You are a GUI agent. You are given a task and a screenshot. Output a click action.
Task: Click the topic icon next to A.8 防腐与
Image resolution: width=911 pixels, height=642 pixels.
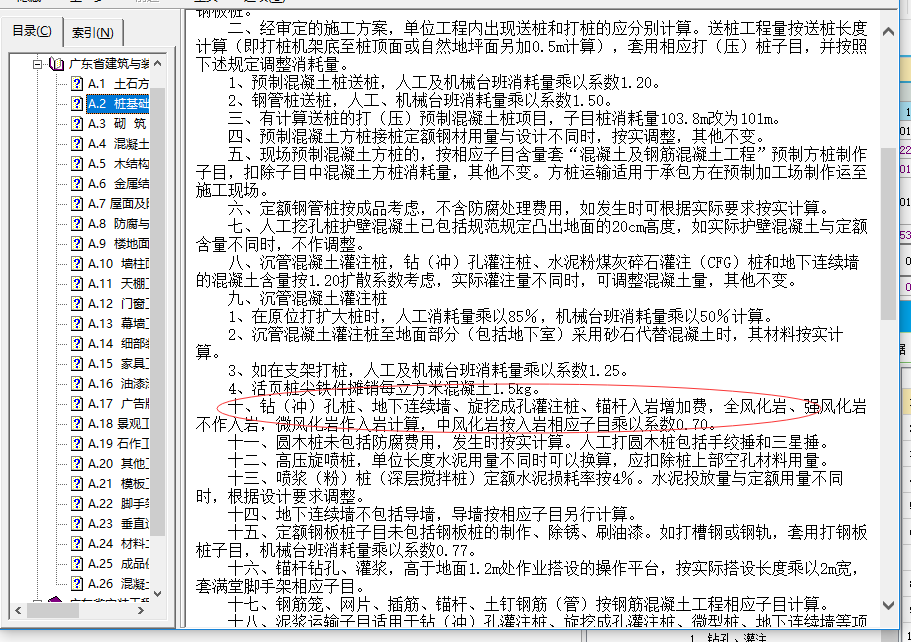coord(77,224)
